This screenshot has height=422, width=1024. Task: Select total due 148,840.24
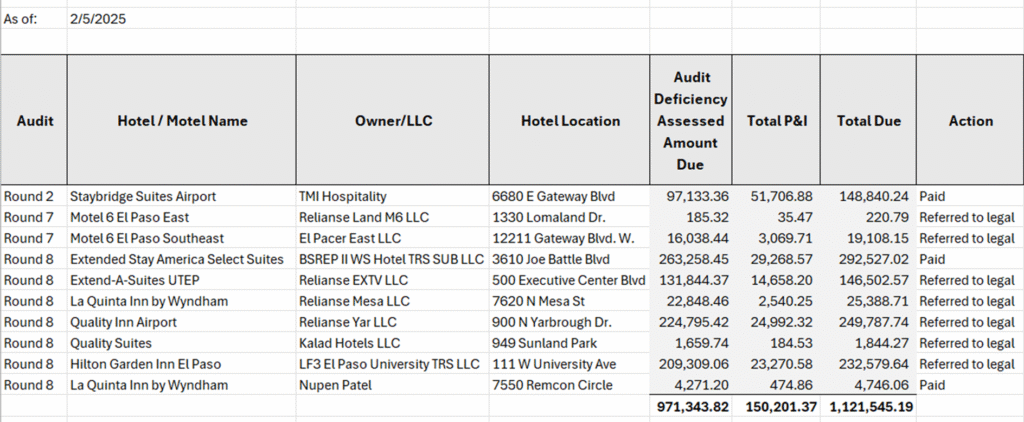[869, 196]
